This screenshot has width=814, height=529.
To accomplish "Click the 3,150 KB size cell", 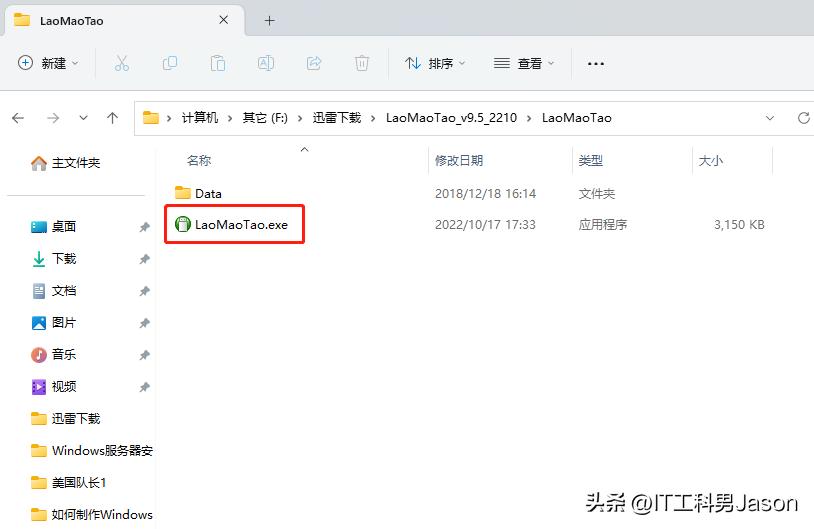I will pos(739,225).
